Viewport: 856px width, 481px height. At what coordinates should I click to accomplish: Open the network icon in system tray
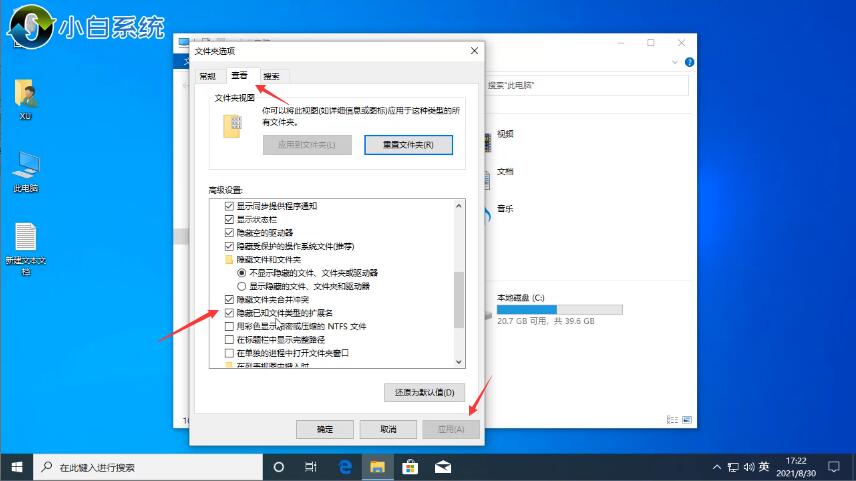pos(733,467)
